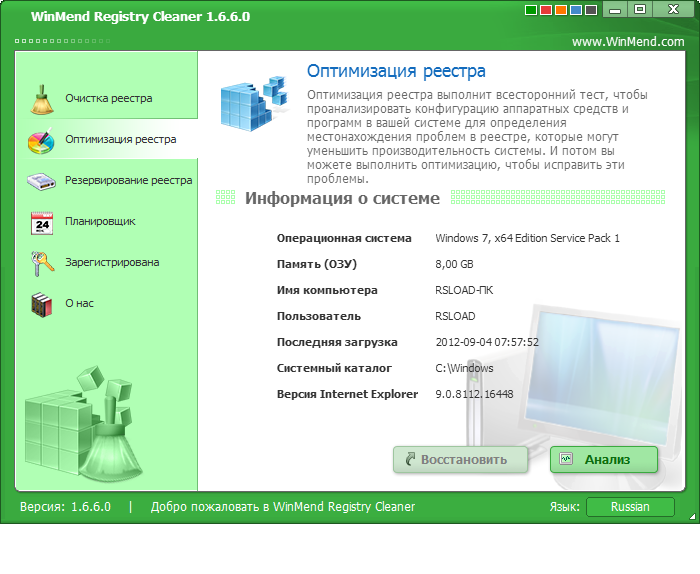Choose the green color theme swatch
This screenshot has height=574, width=700.
click(x=531, y=10)
